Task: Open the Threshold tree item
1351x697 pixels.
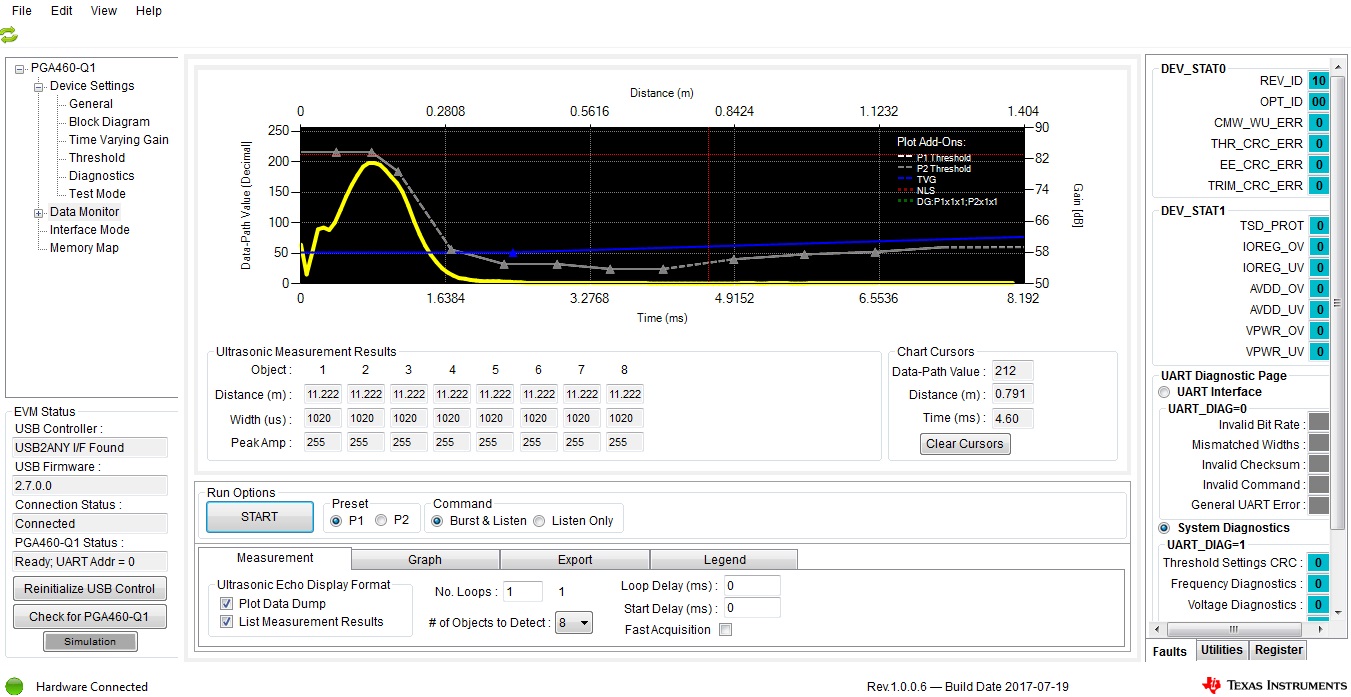Action: click(97, 158)
